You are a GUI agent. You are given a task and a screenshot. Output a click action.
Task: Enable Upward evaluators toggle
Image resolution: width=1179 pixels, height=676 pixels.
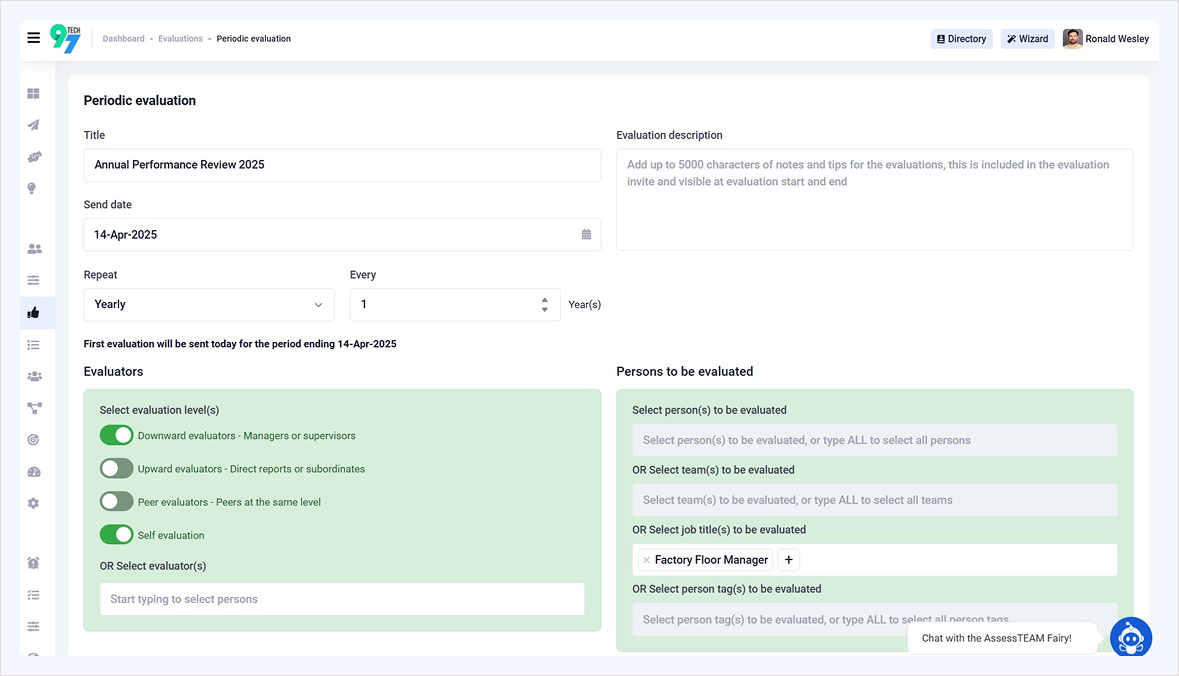pyautogui.click(x=116, y=468)
